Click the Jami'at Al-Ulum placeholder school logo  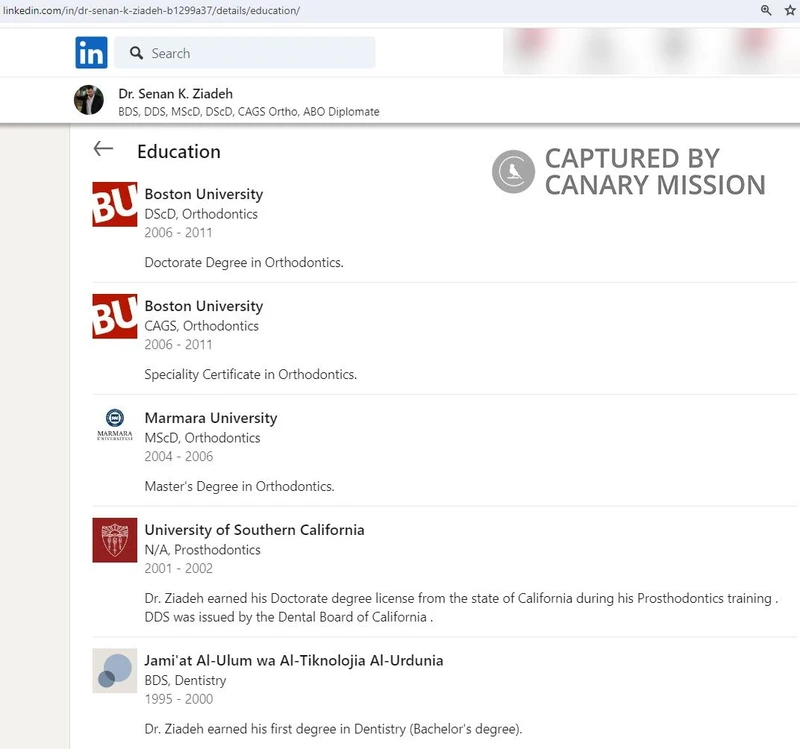(114, 672)
